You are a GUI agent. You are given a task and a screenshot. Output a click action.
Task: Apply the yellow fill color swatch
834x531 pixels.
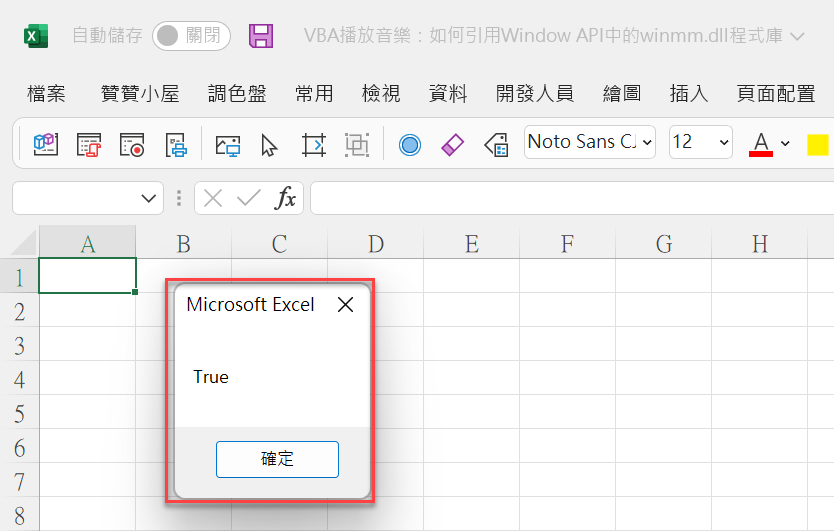click(x=818, y=145)
